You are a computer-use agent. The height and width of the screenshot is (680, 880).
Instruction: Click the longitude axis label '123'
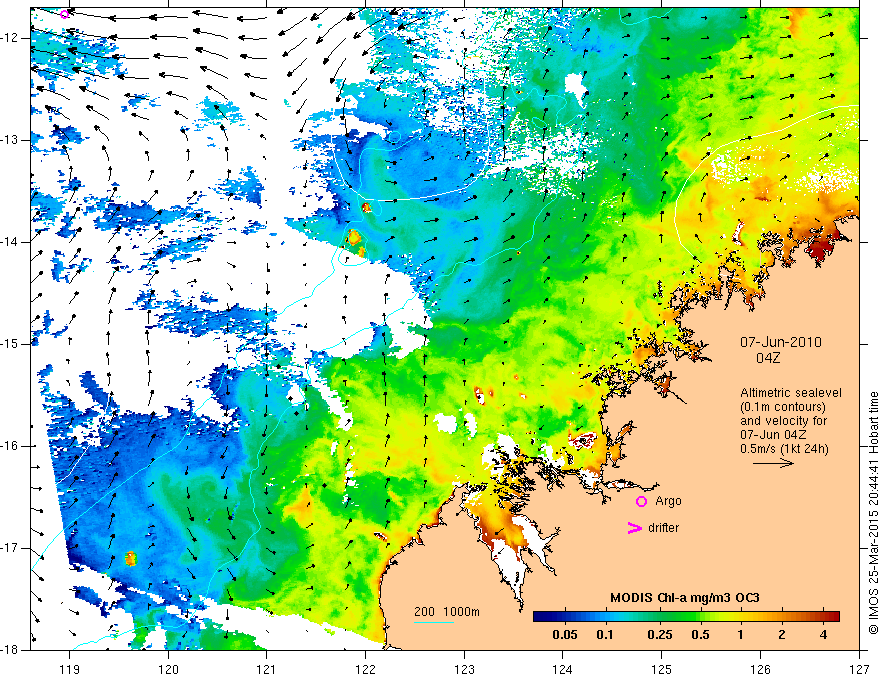pos(464,669)
